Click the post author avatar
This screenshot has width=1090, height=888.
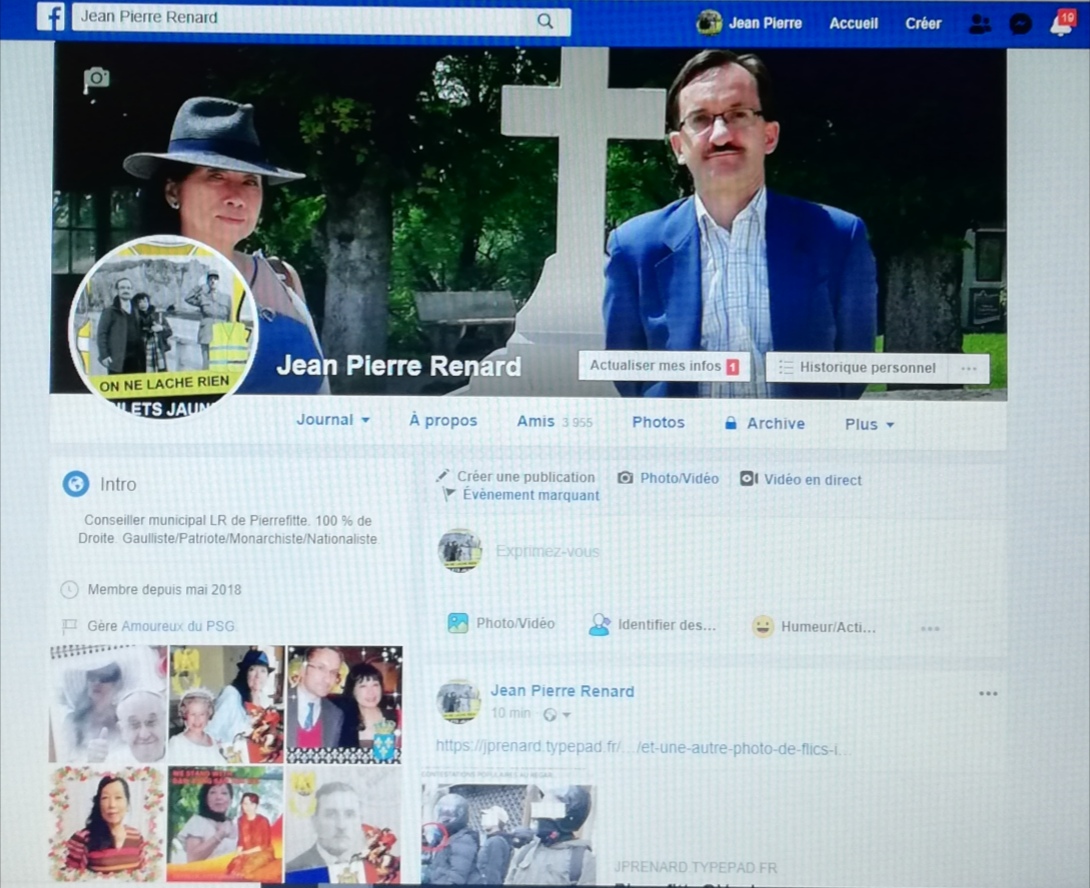(x=458, y=701)
